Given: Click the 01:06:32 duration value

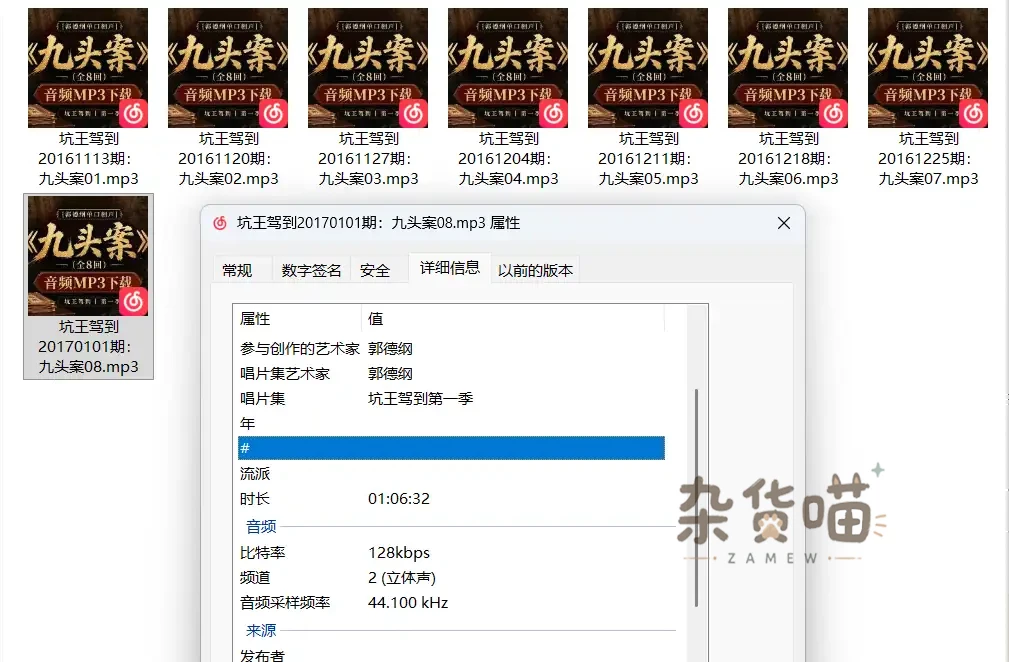Looking at the screenshot, I should click(399, 499).
